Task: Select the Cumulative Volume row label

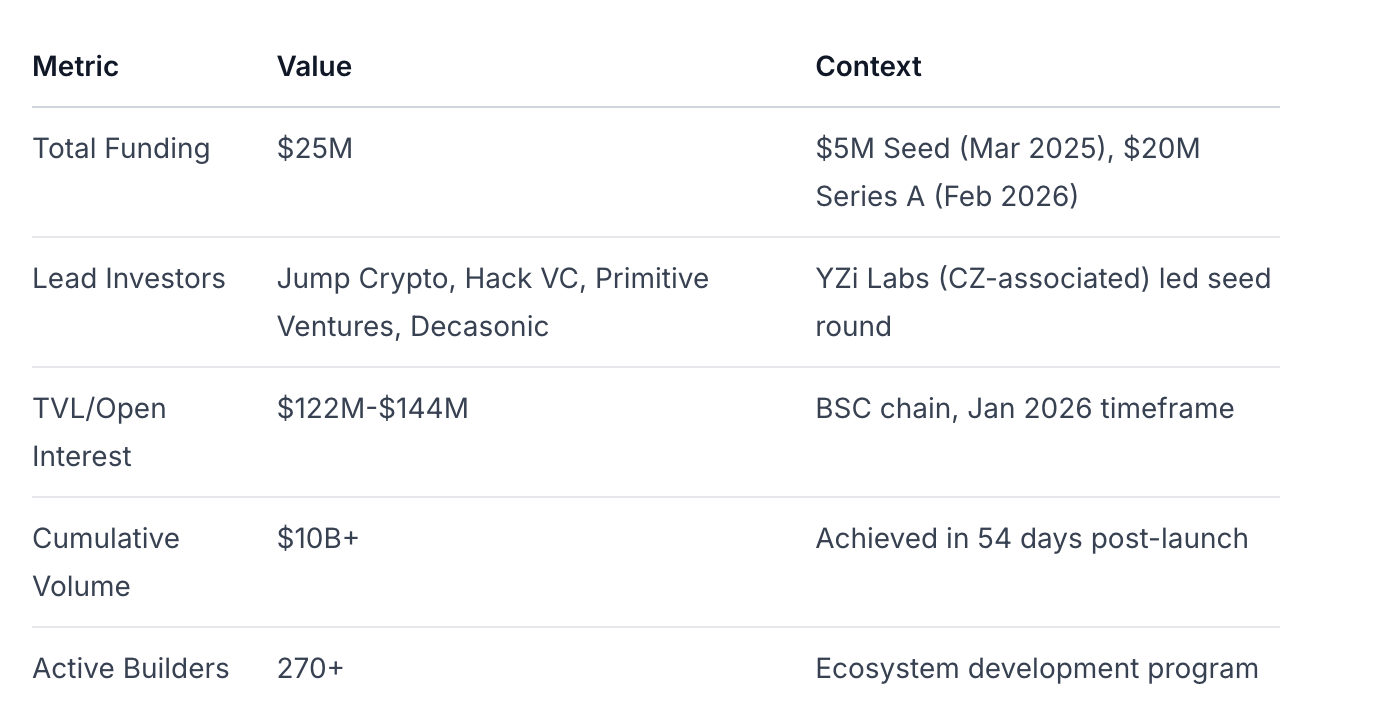Action: pyautogui.click(x=105, y=562)
